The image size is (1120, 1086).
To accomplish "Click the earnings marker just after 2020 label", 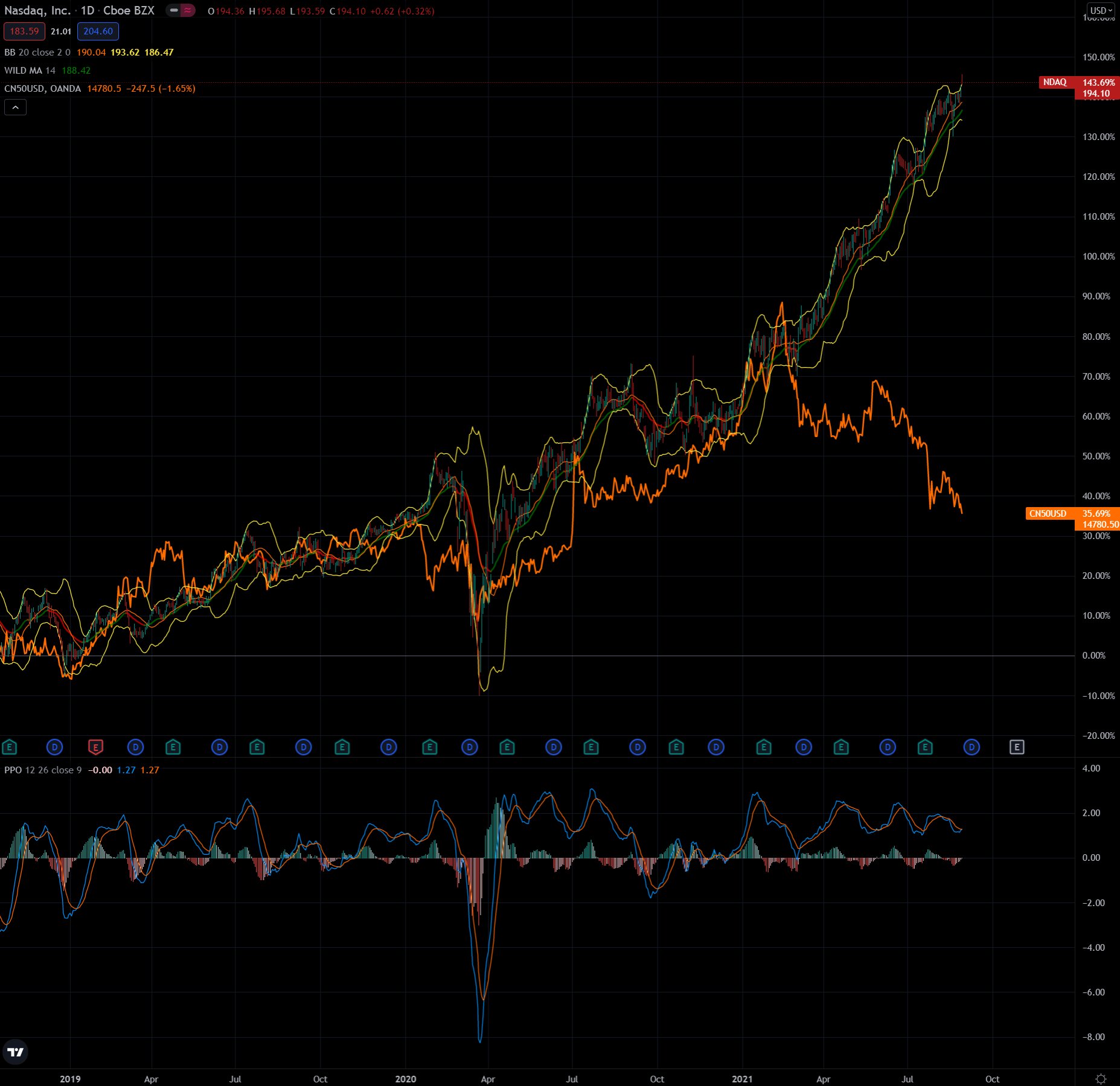I will coord(429,747).
